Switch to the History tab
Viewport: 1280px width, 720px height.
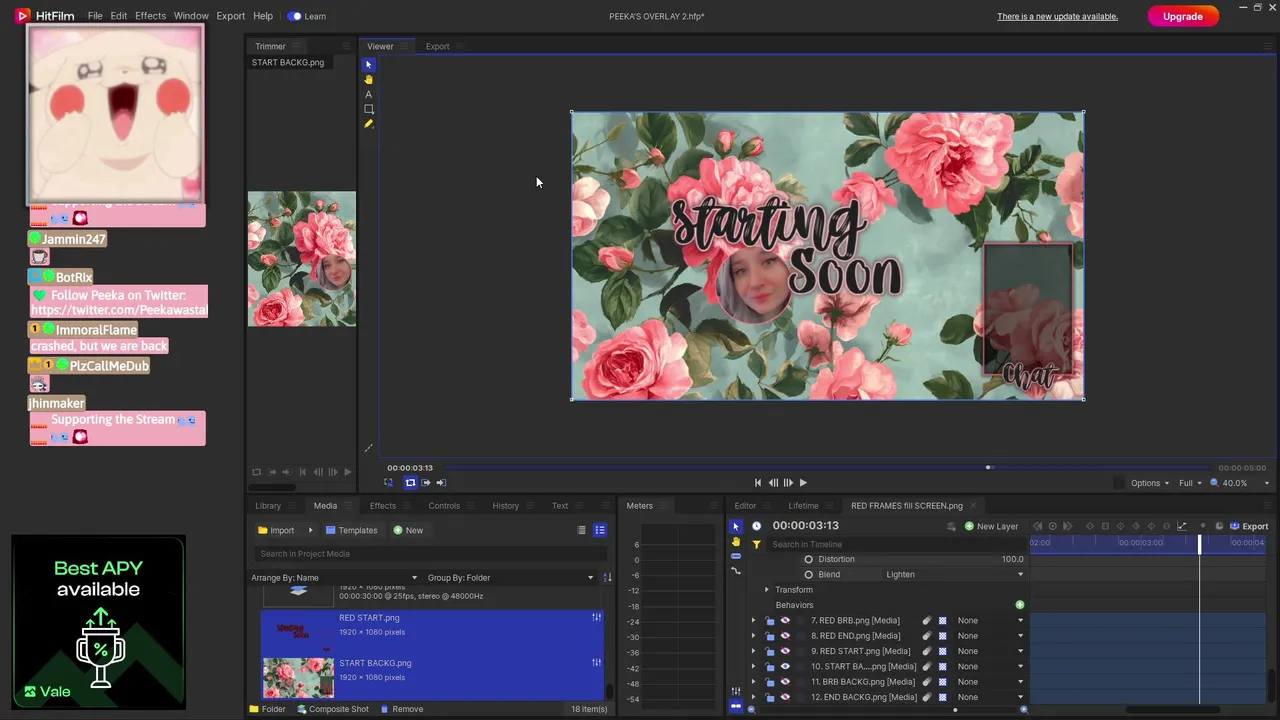pos(505,506)
